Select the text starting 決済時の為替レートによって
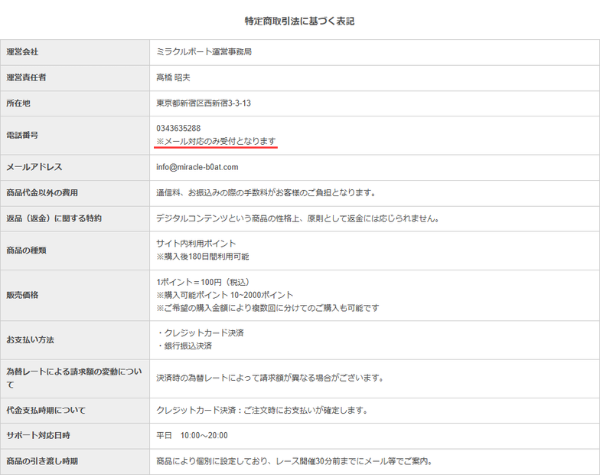Screen dimensions: 600x475 click(x=270, y=378)
